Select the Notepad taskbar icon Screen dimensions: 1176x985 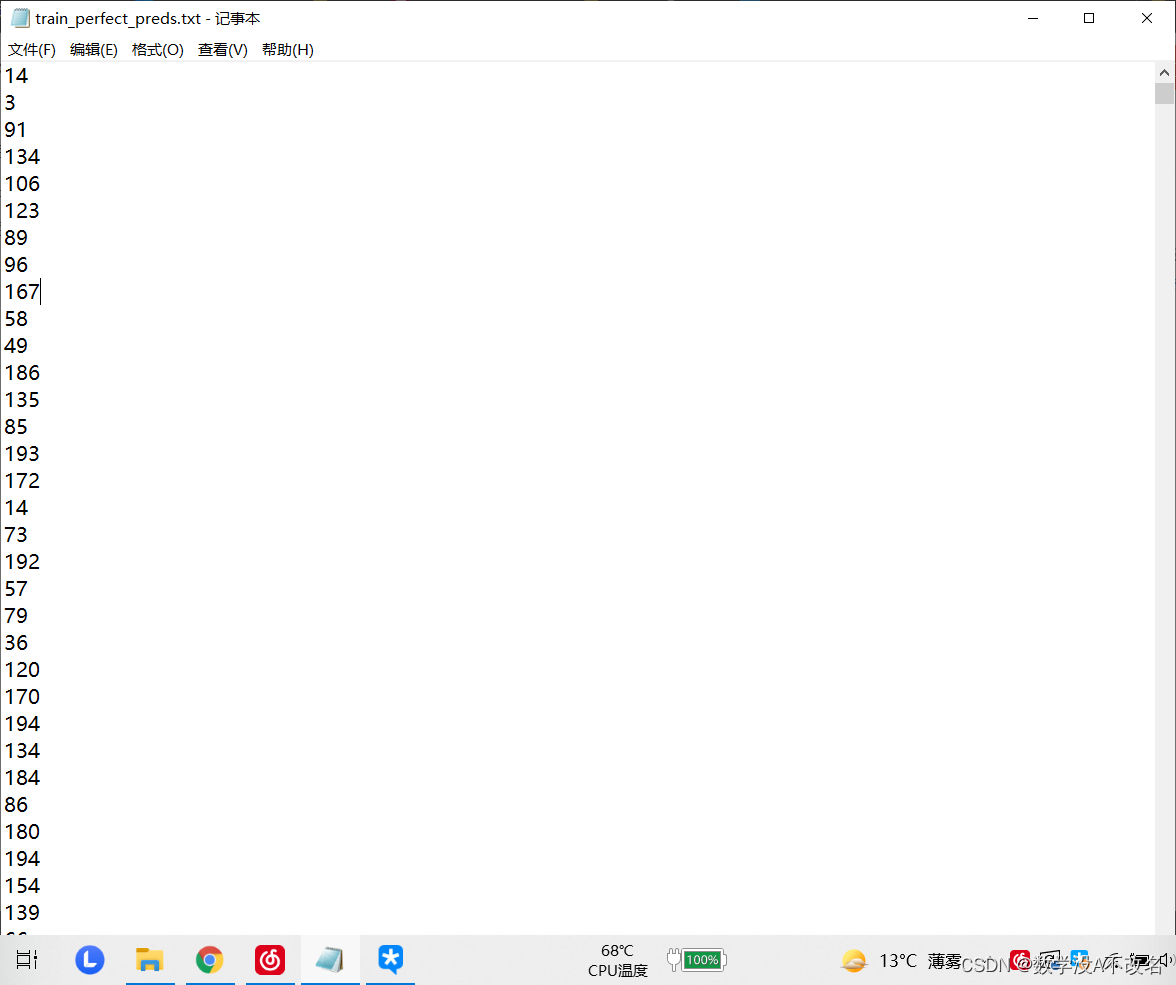tap(330, 959)
